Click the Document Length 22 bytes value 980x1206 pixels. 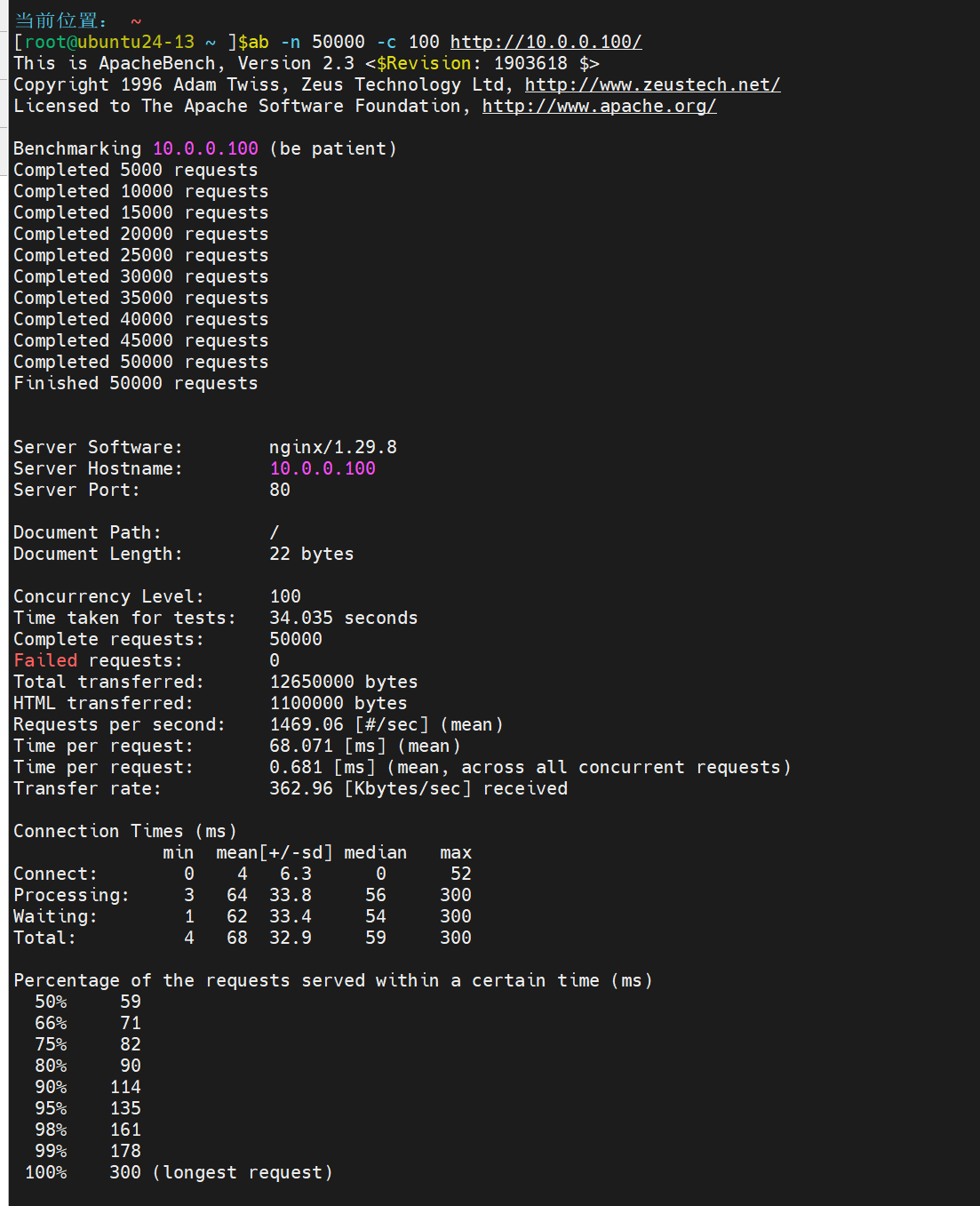click(312, 554)
